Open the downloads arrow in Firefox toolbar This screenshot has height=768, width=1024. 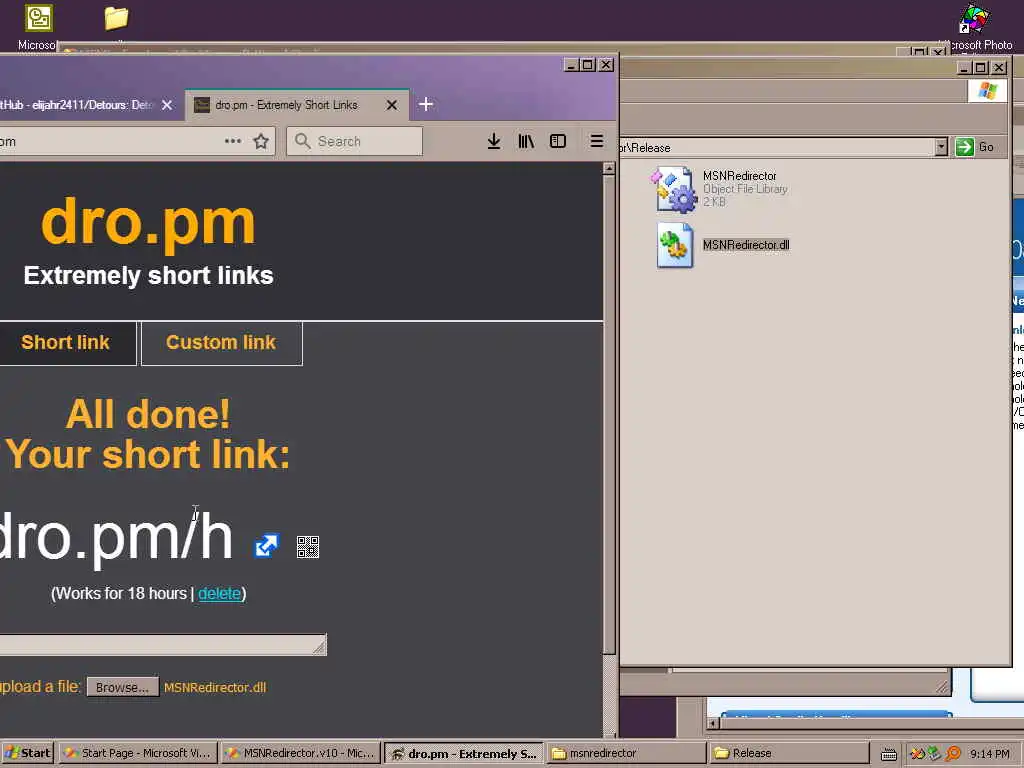coord(494,141)
